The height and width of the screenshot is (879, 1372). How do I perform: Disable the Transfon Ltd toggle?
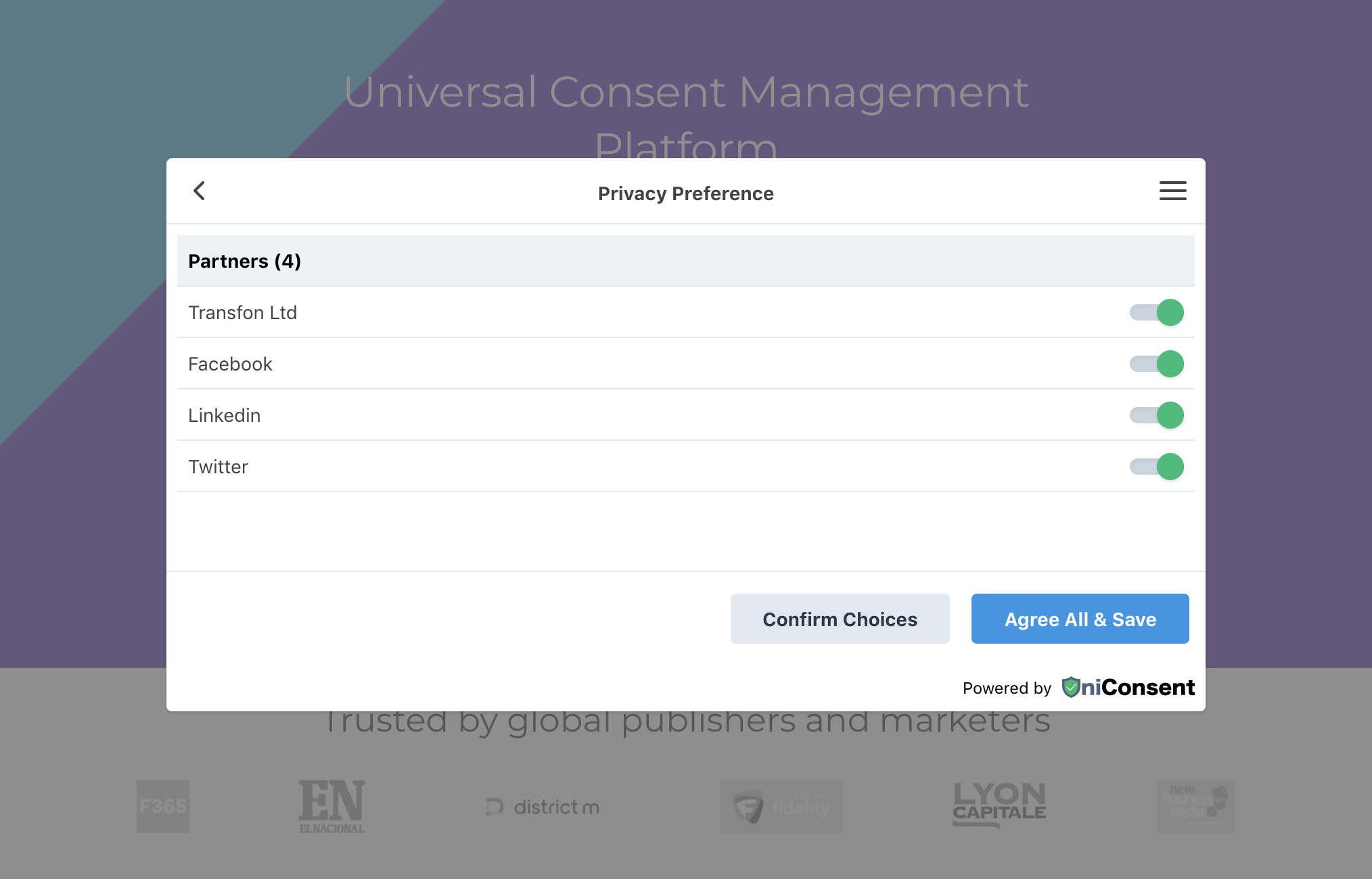tap(1157, 312)
